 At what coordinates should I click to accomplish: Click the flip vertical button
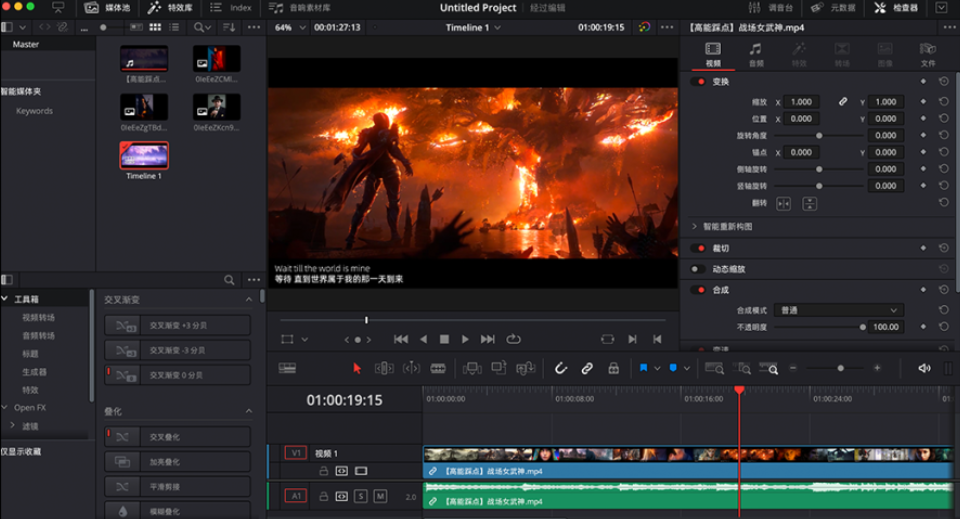click(809, 204)
